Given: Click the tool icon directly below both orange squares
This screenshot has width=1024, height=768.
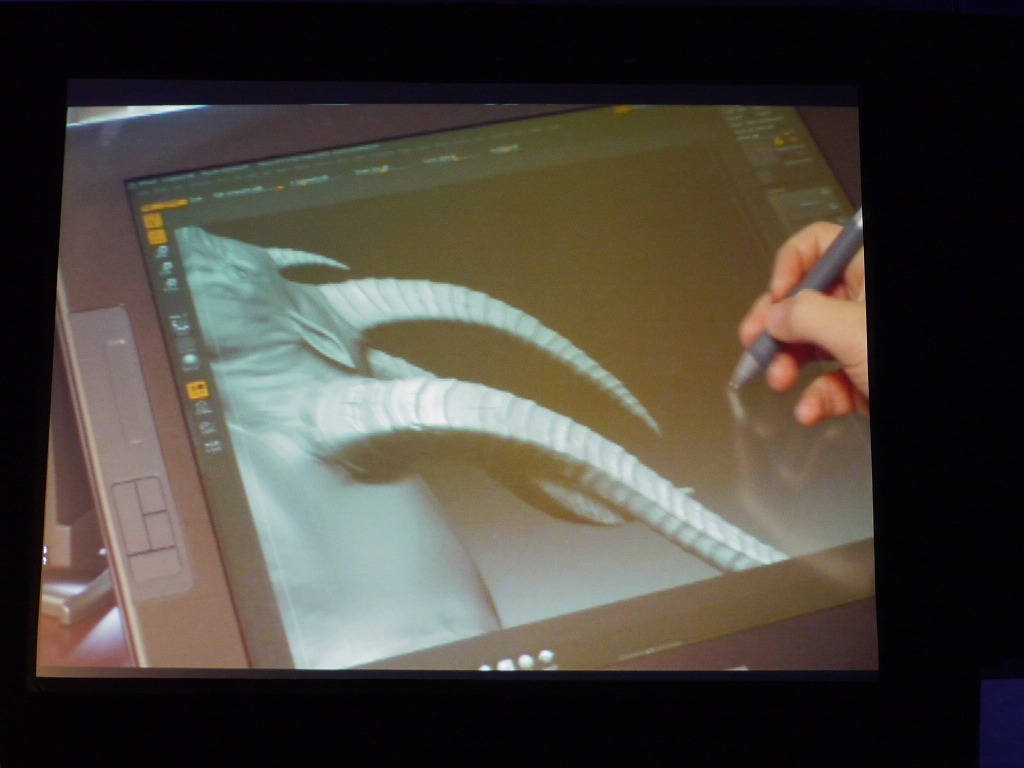Looking at the screenshot, I should (162, 253).
